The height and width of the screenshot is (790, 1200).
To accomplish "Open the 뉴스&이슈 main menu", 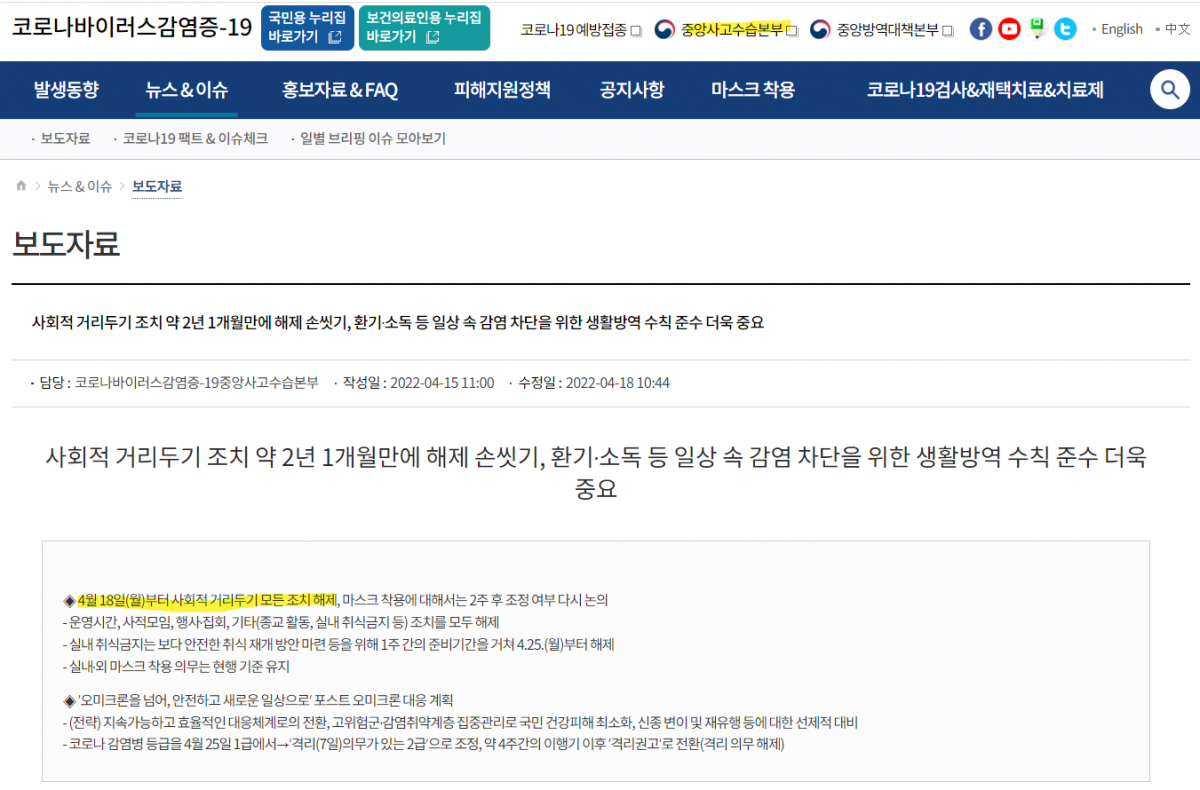I will pos(186,90).
